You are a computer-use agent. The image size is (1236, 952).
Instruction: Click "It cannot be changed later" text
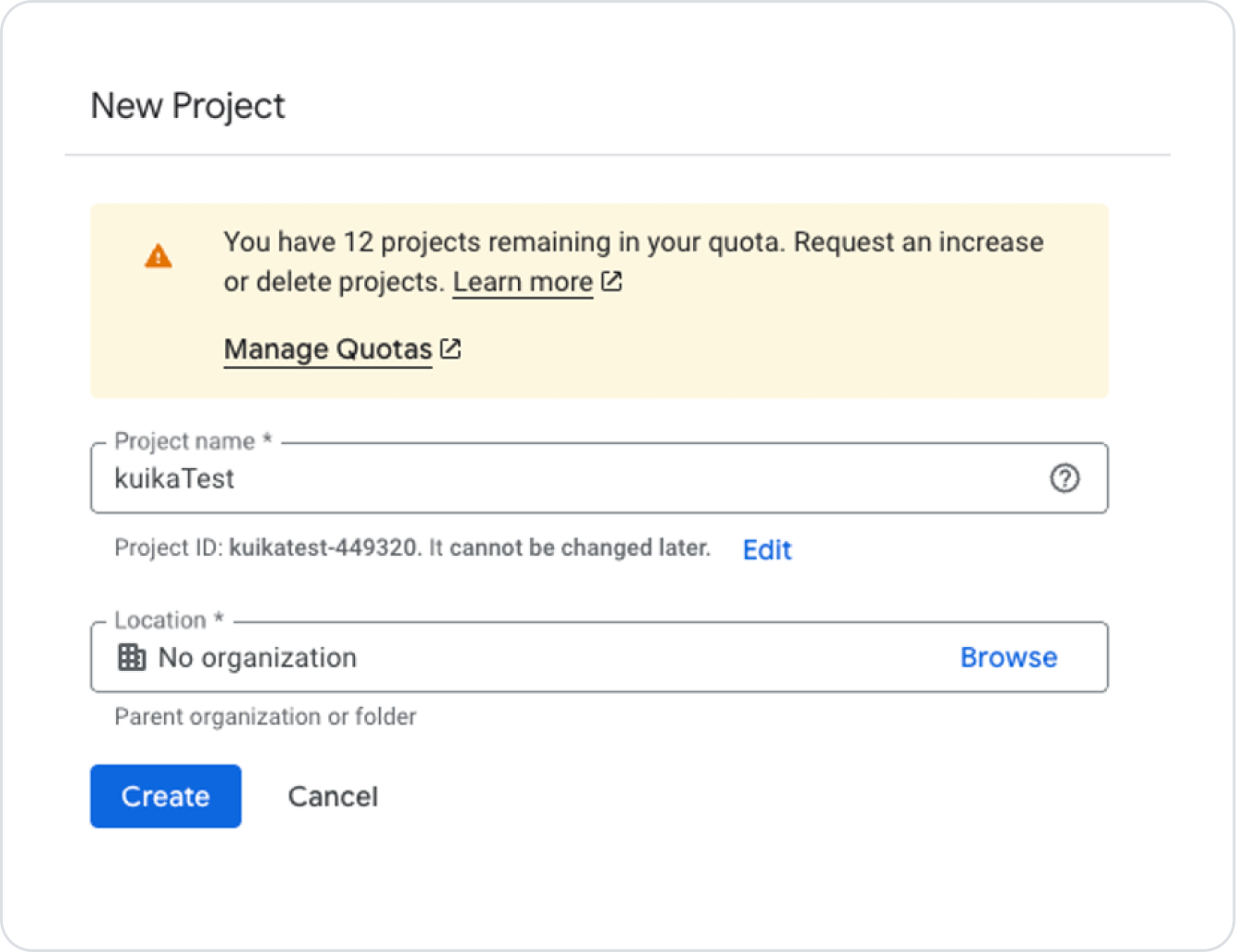[x=571, y=548]
